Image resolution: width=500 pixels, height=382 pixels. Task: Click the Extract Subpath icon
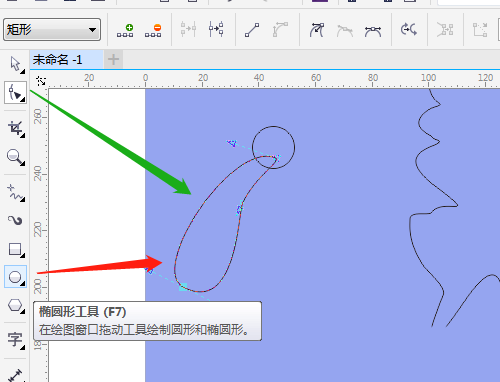445,30
